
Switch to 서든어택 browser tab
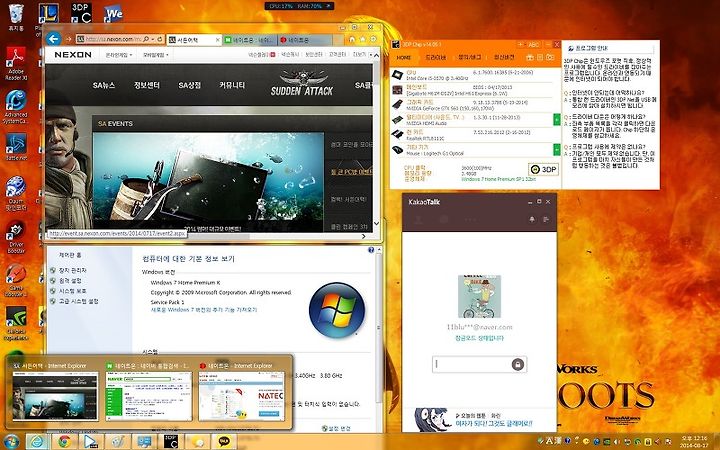click(194, 40)
